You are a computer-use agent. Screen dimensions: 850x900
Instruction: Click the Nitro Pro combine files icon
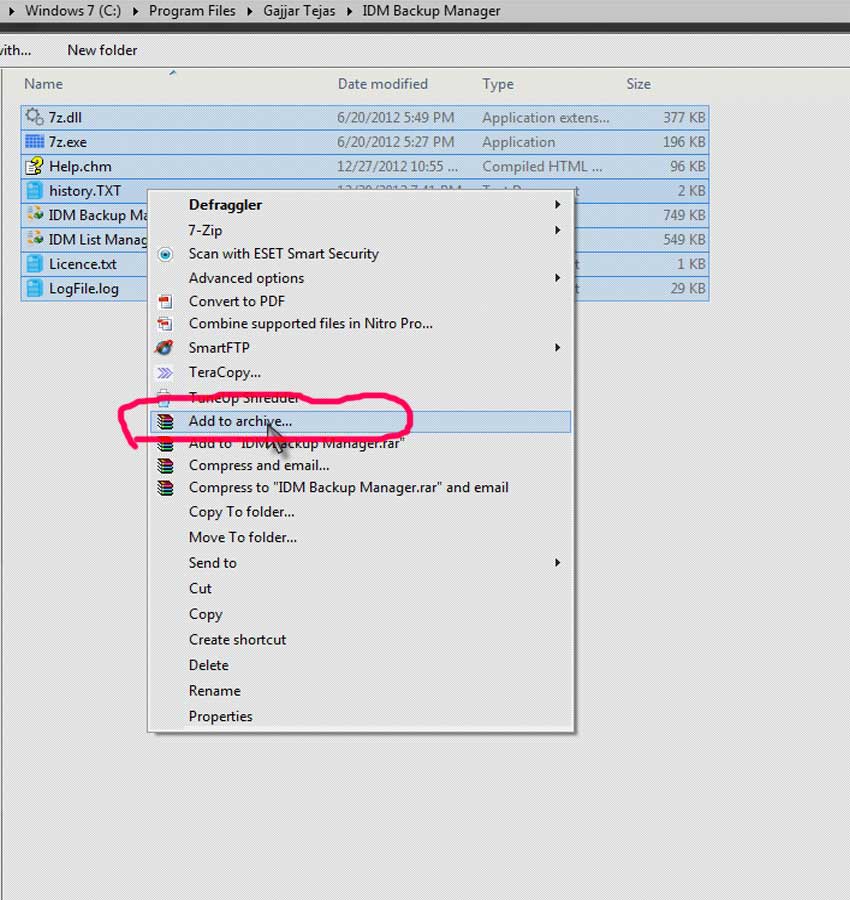coord(165,324)
